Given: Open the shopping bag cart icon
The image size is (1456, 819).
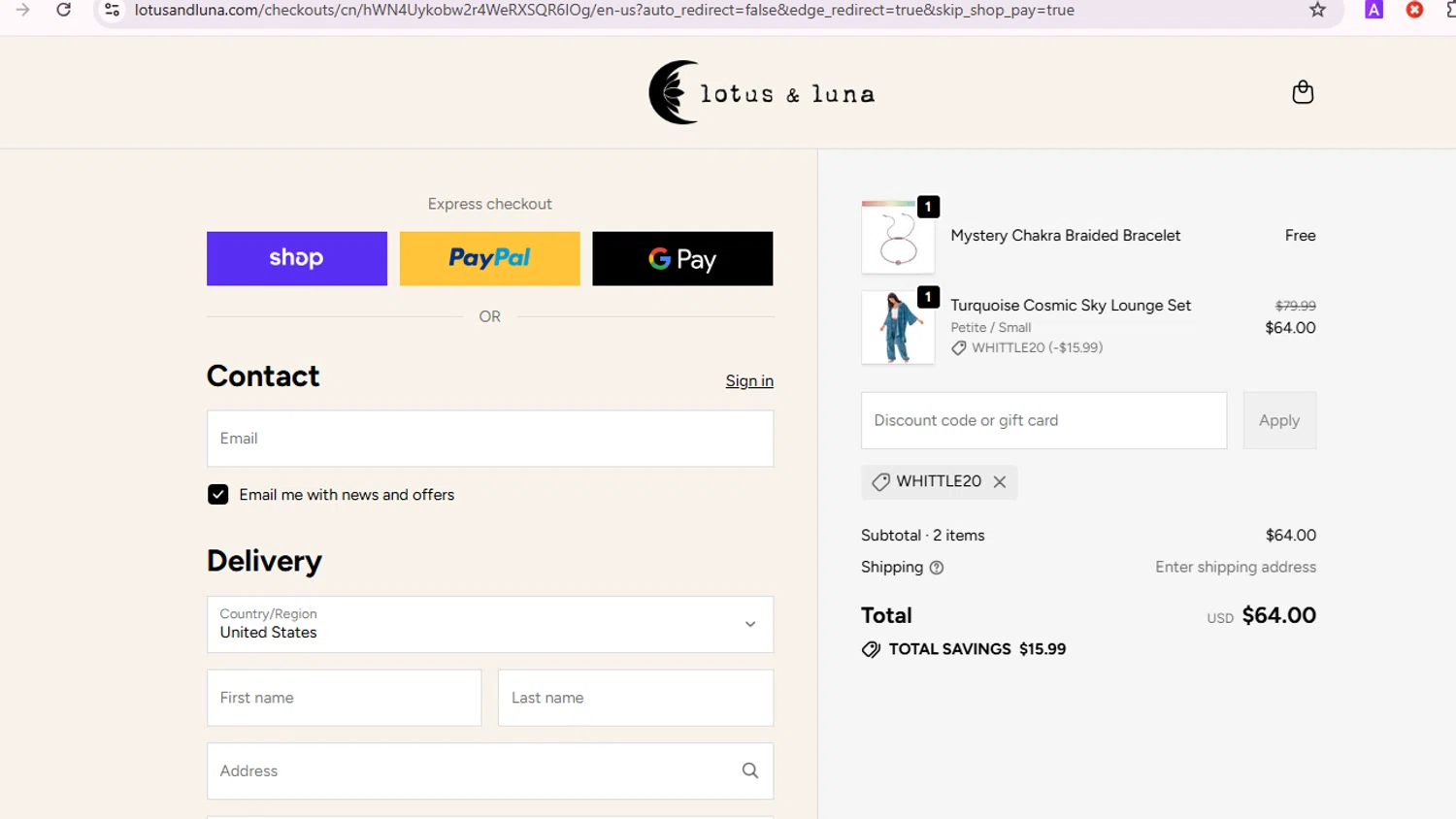Looking at the screenshot, I should coord(1303,92).
